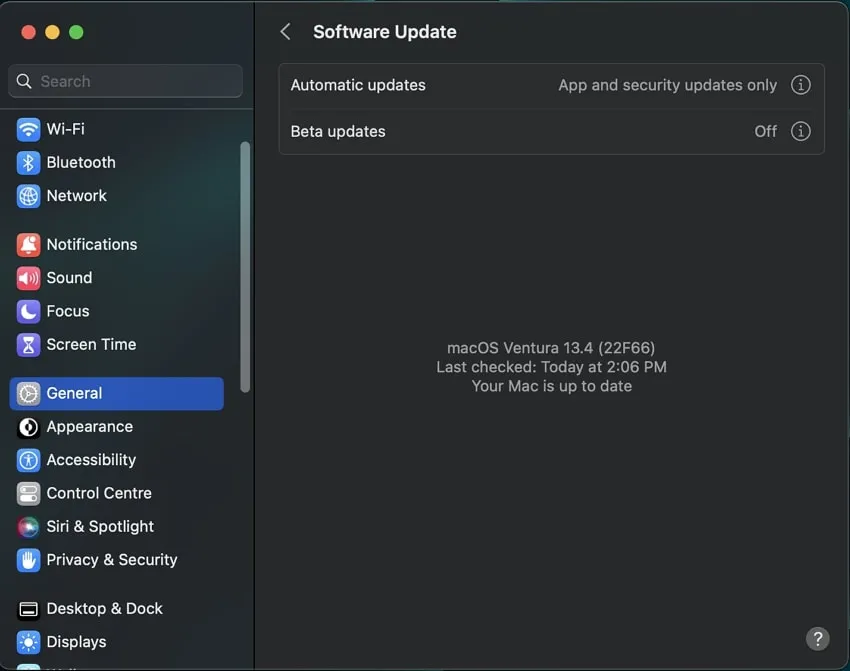Screen dimensions: 850x671
Task: Open Appearance settings
Action: point(89,426)
